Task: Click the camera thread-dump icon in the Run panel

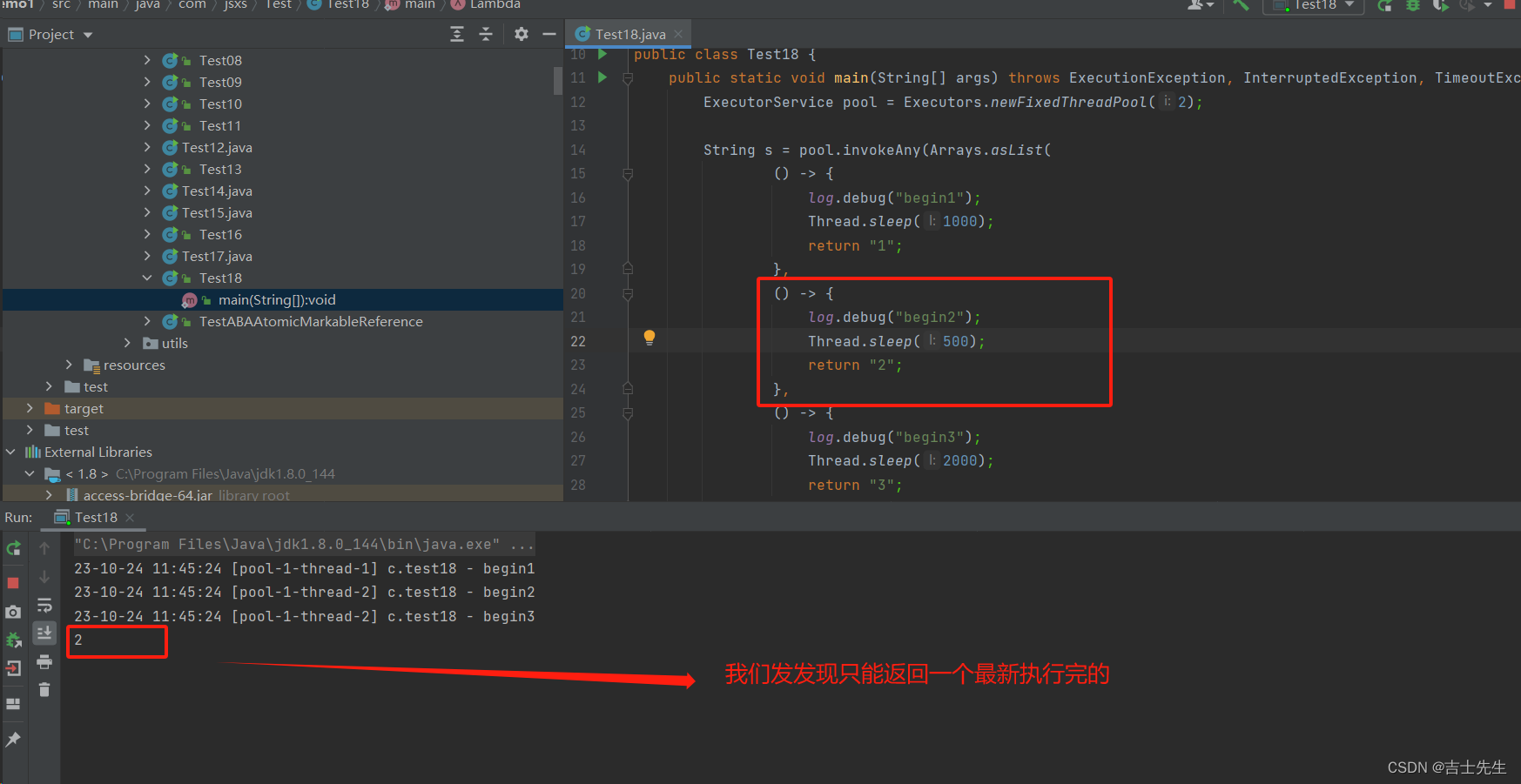Action: (x=13, y=612)
